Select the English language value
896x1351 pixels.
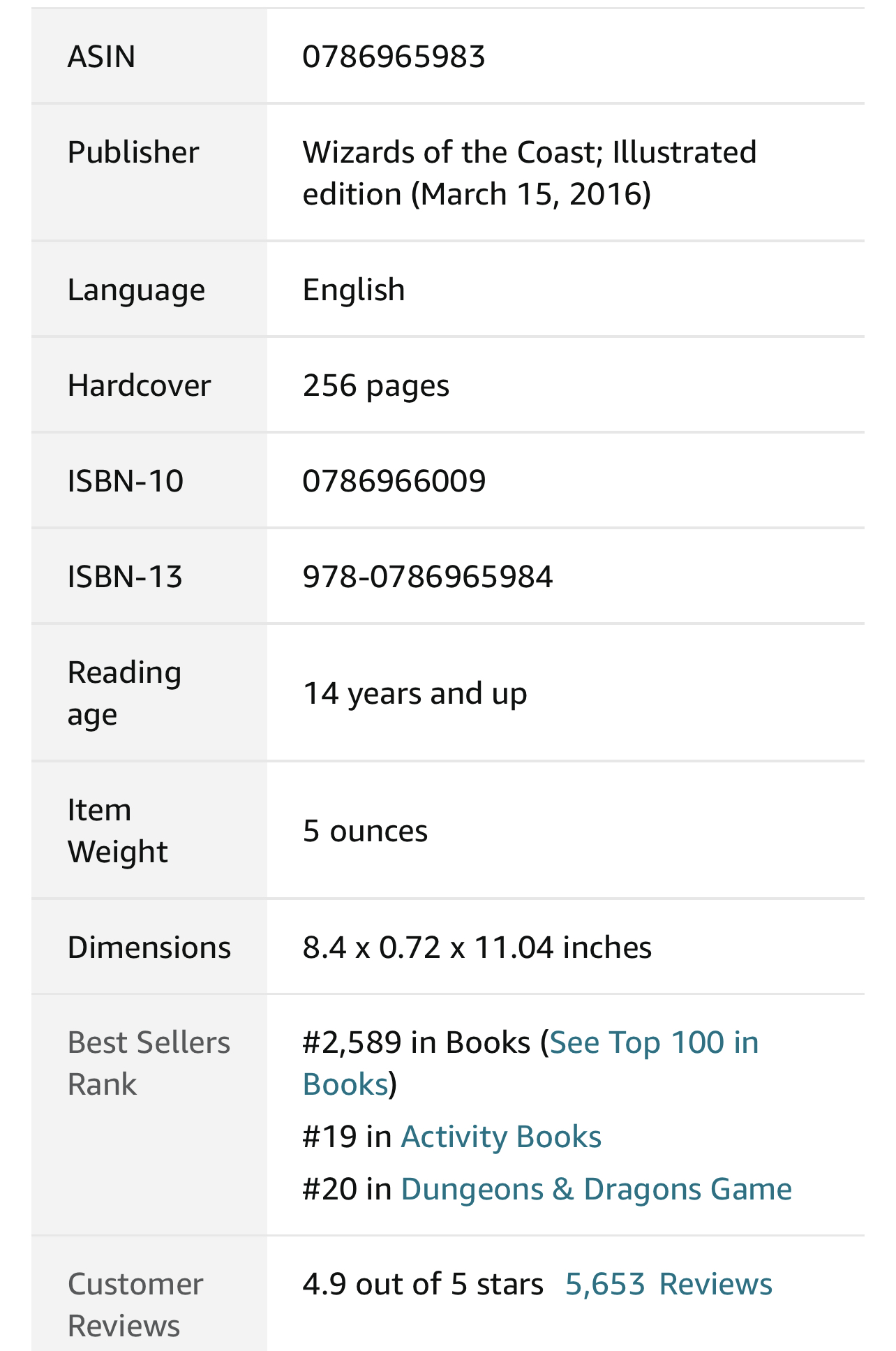353,290
